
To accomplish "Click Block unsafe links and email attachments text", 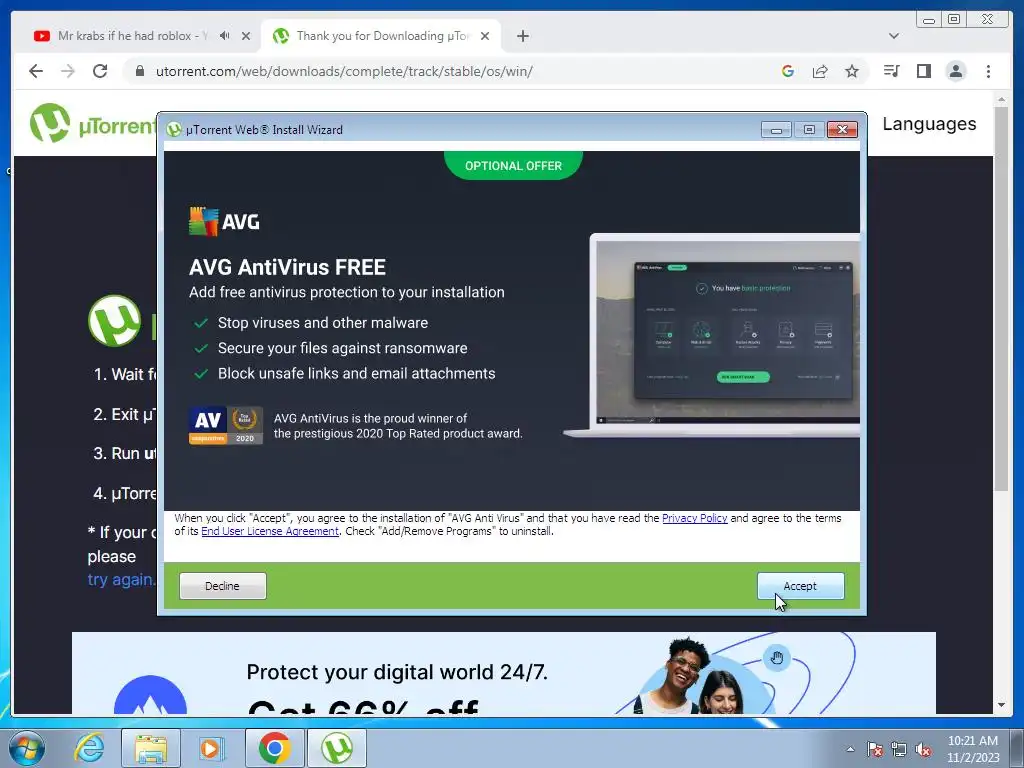I will [357, 374].
